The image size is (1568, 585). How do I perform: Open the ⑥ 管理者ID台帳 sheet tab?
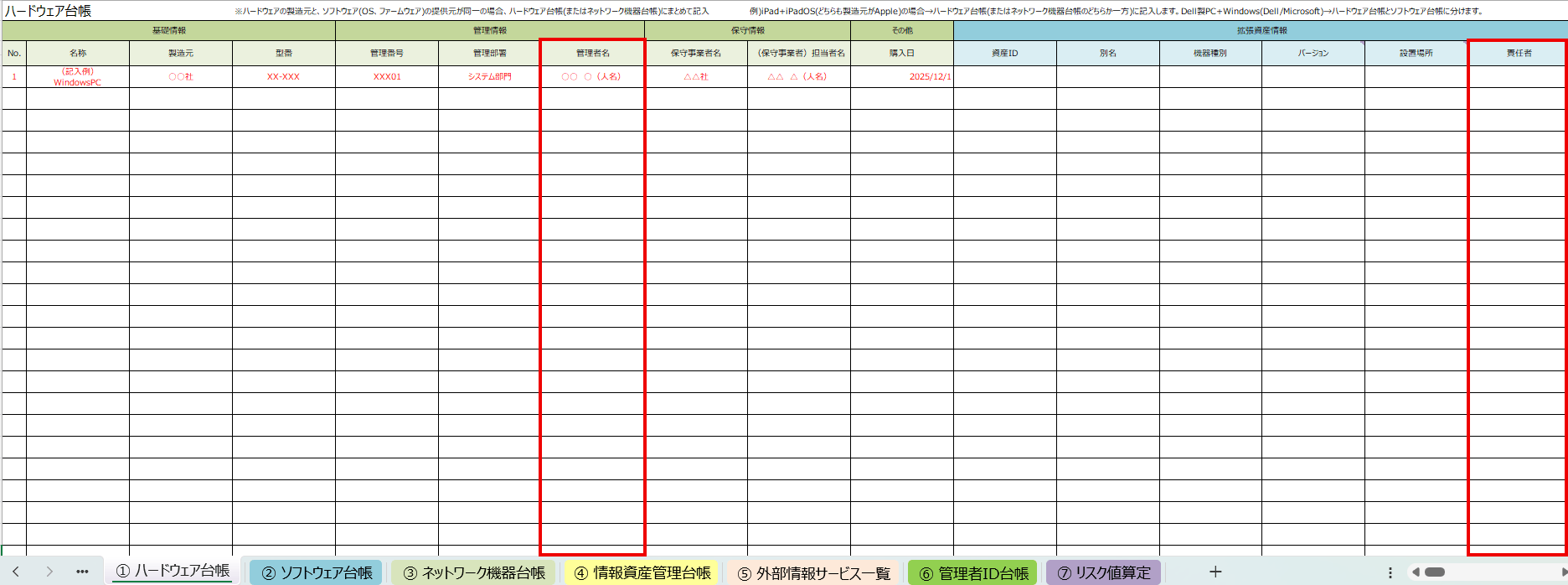(973, 572)
